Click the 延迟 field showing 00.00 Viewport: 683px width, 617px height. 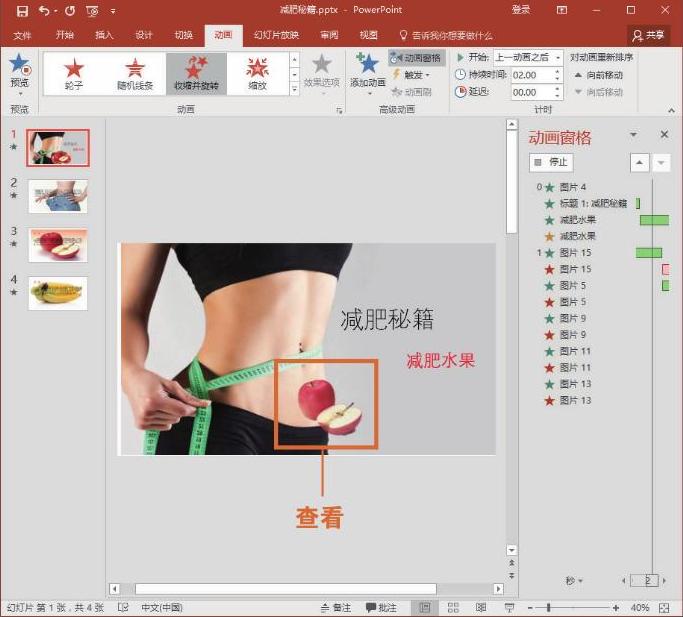pyautogui.click(x=532, y=92)
